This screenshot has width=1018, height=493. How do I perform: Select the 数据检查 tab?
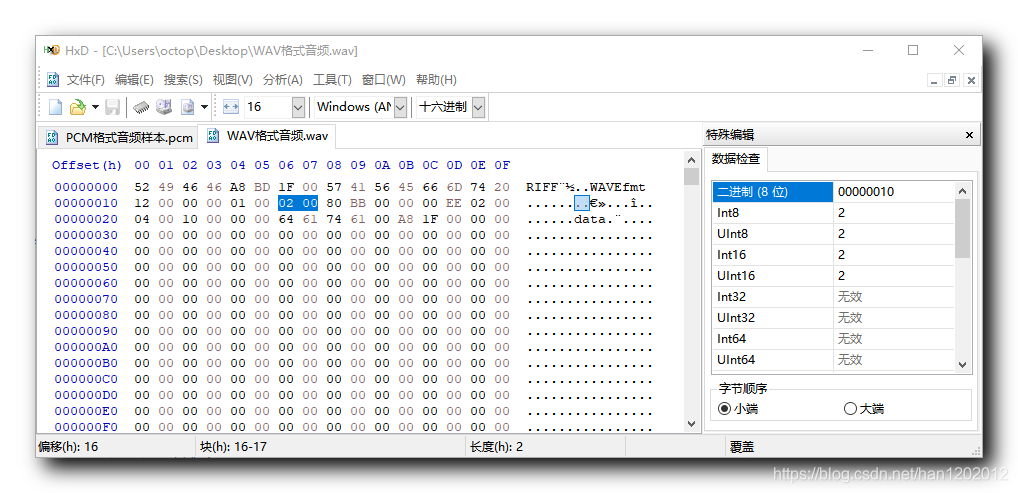point(736,158)
